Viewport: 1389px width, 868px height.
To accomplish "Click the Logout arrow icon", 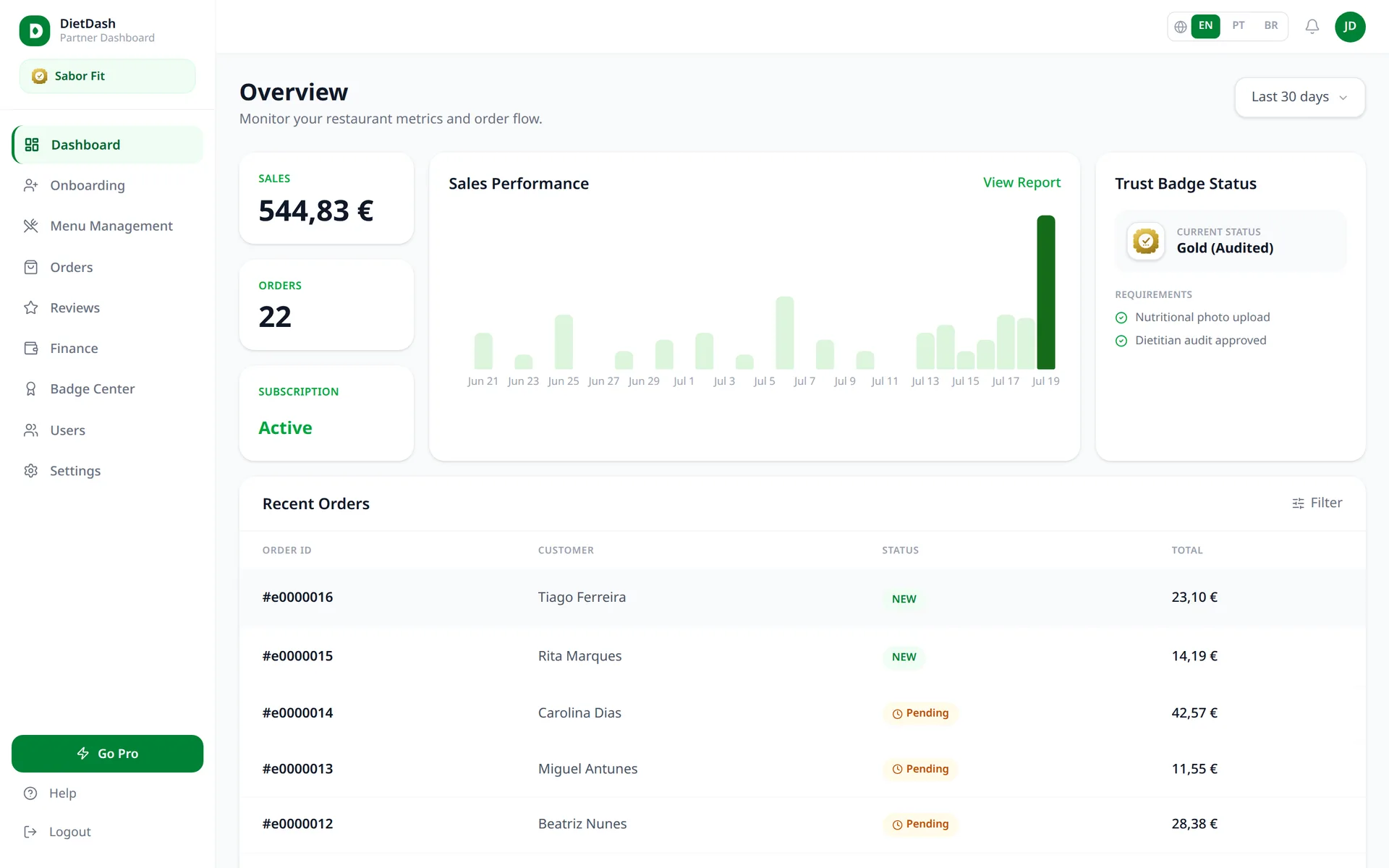I will coord(30,832).
